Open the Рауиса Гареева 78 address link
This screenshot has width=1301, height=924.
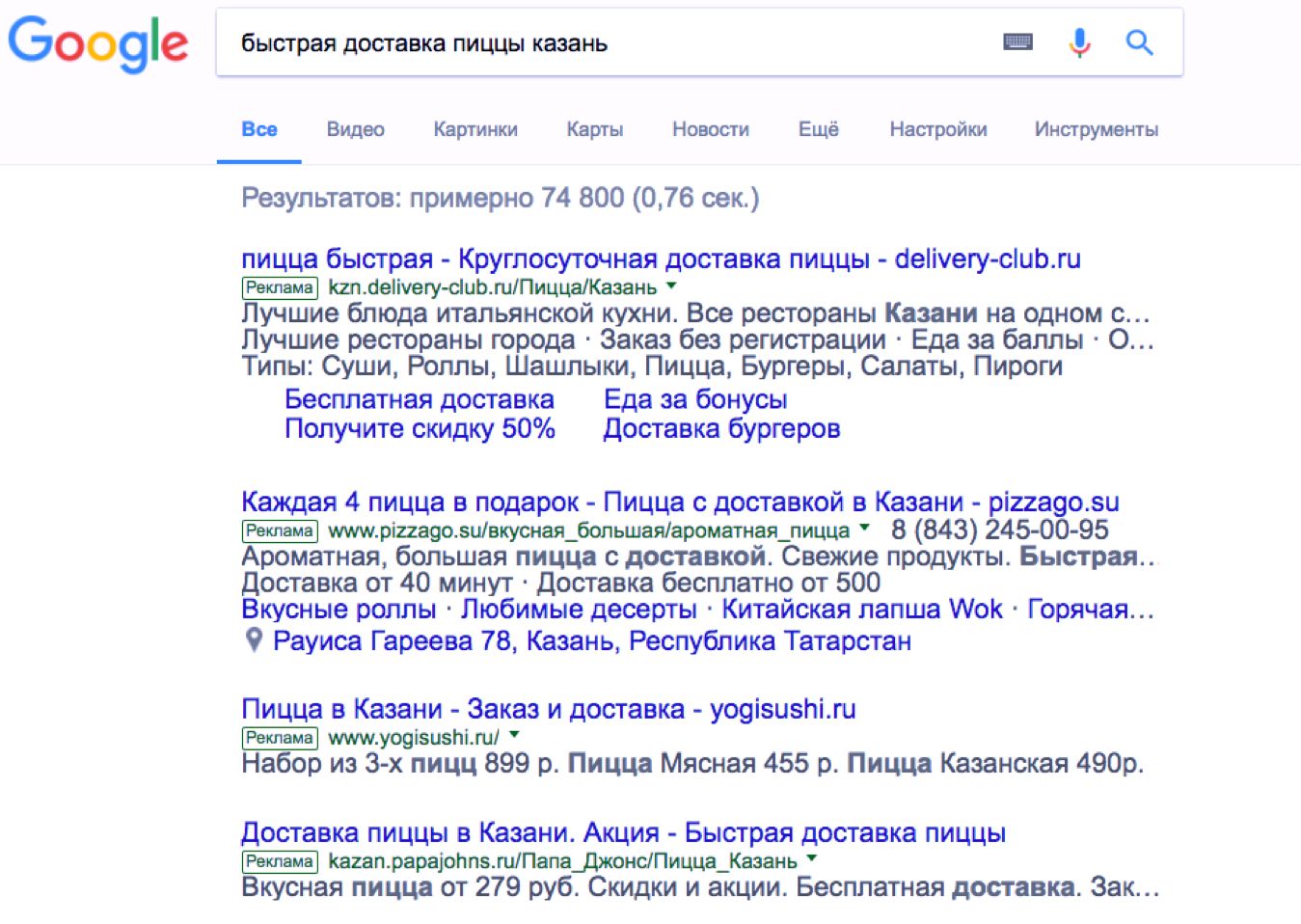click(592, 640)
